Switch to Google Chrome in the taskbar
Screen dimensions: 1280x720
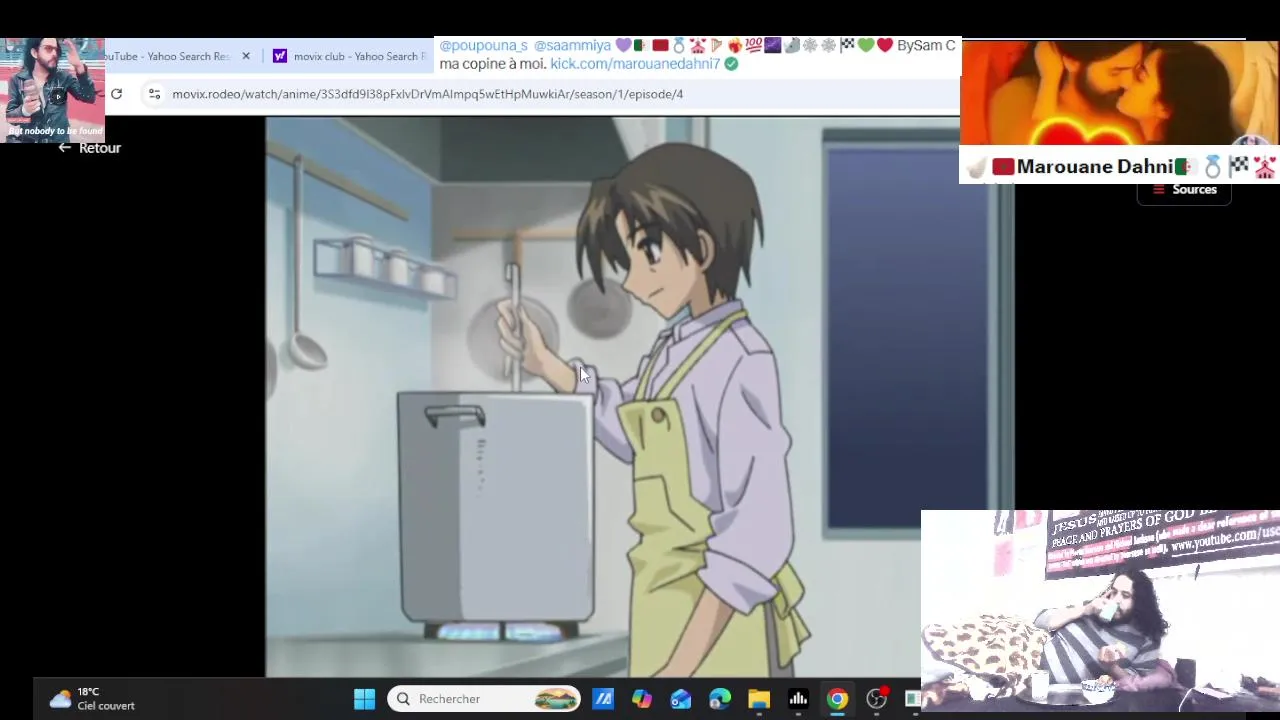click(x=837, y=699)
